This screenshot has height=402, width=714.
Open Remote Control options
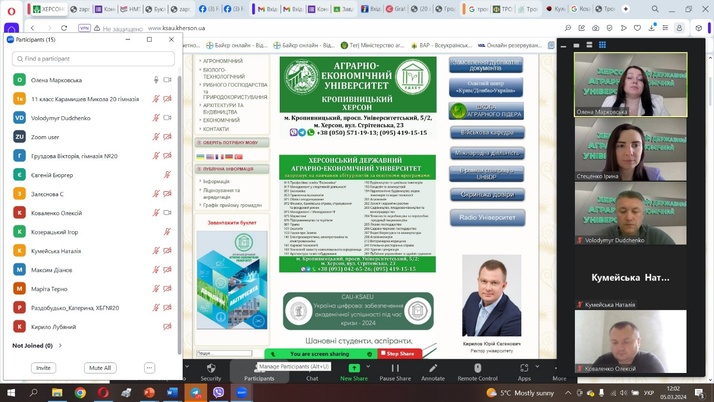coord(477,372)
